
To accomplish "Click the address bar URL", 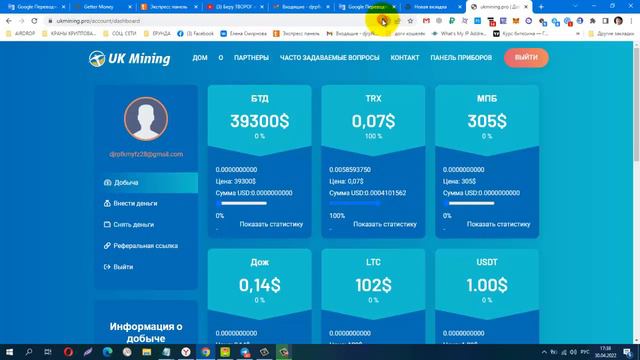I will click(98, 21).
